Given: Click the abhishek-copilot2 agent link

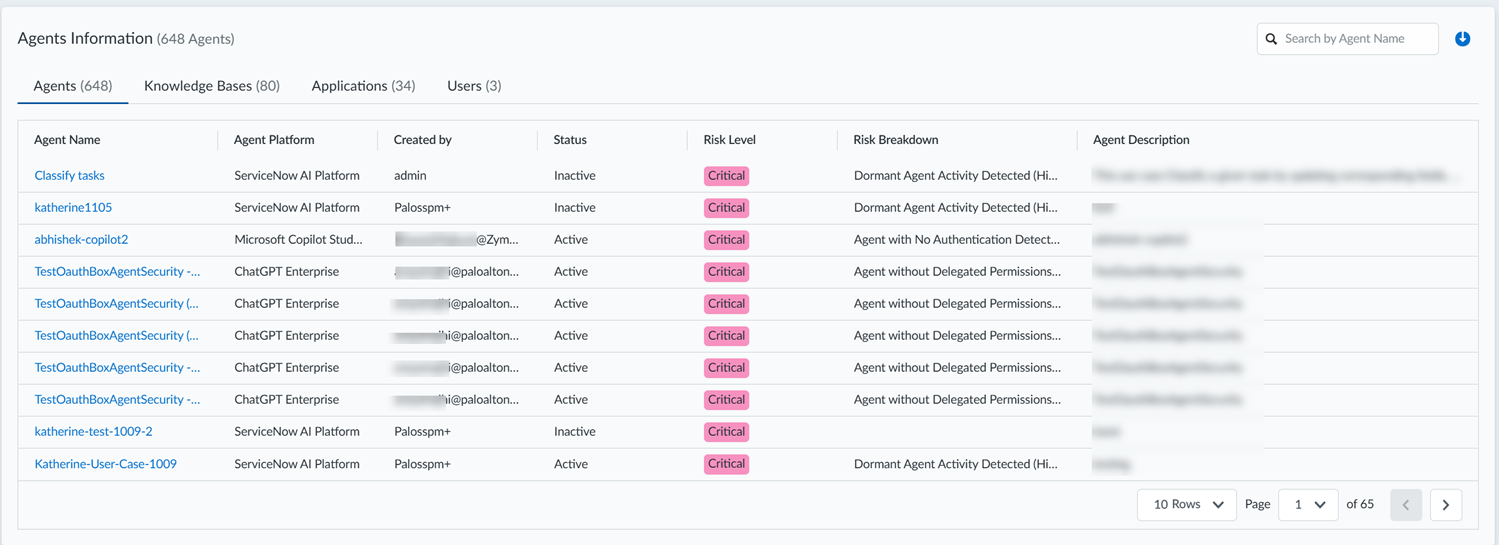Looking at the screenshot, I should click(x=81, y=240).
